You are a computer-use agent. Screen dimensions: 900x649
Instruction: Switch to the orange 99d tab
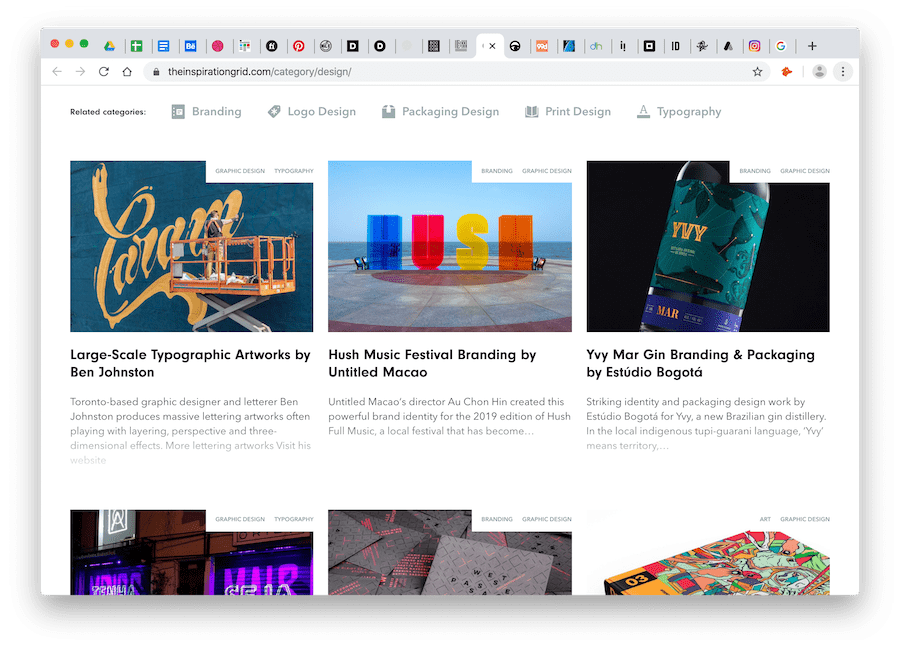(x=542, y=46)
